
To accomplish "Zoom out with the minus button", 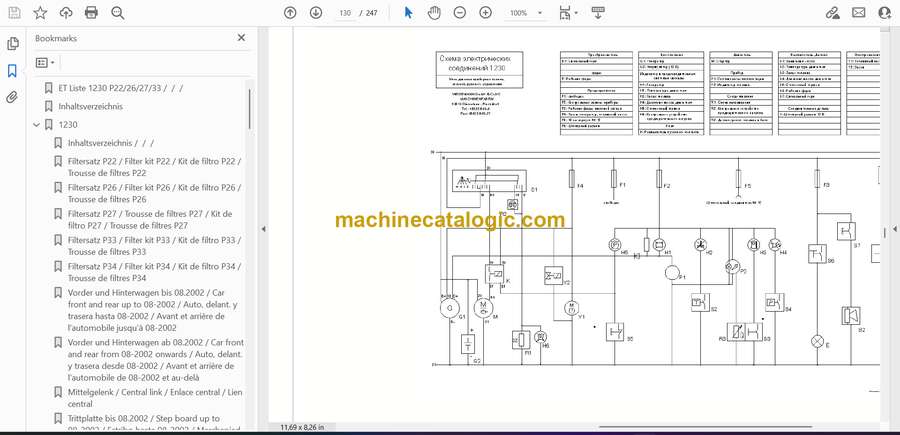I will pos(460,13).
